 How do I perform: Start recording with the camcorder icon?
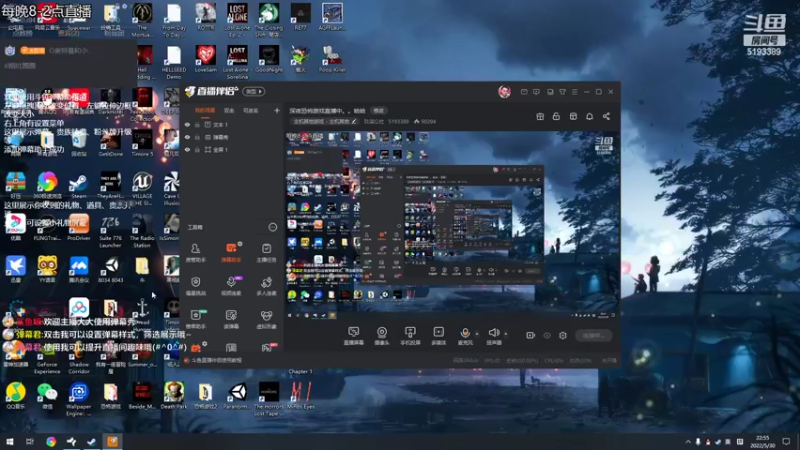coord(531,335)
